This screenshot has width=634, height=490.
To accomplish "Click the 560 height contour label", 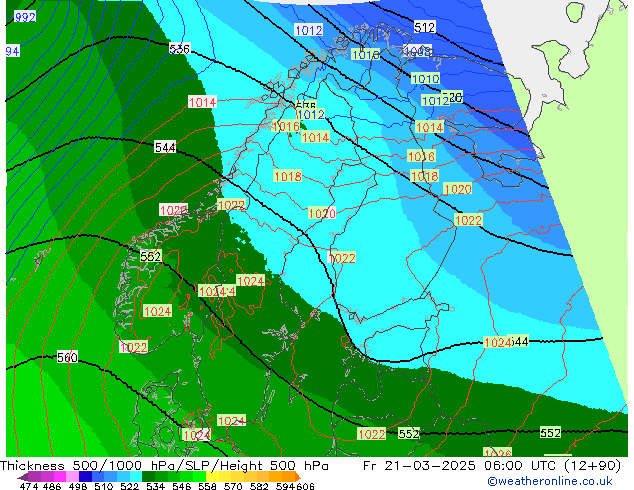I will pyautogui.click(x=67, y=357).
